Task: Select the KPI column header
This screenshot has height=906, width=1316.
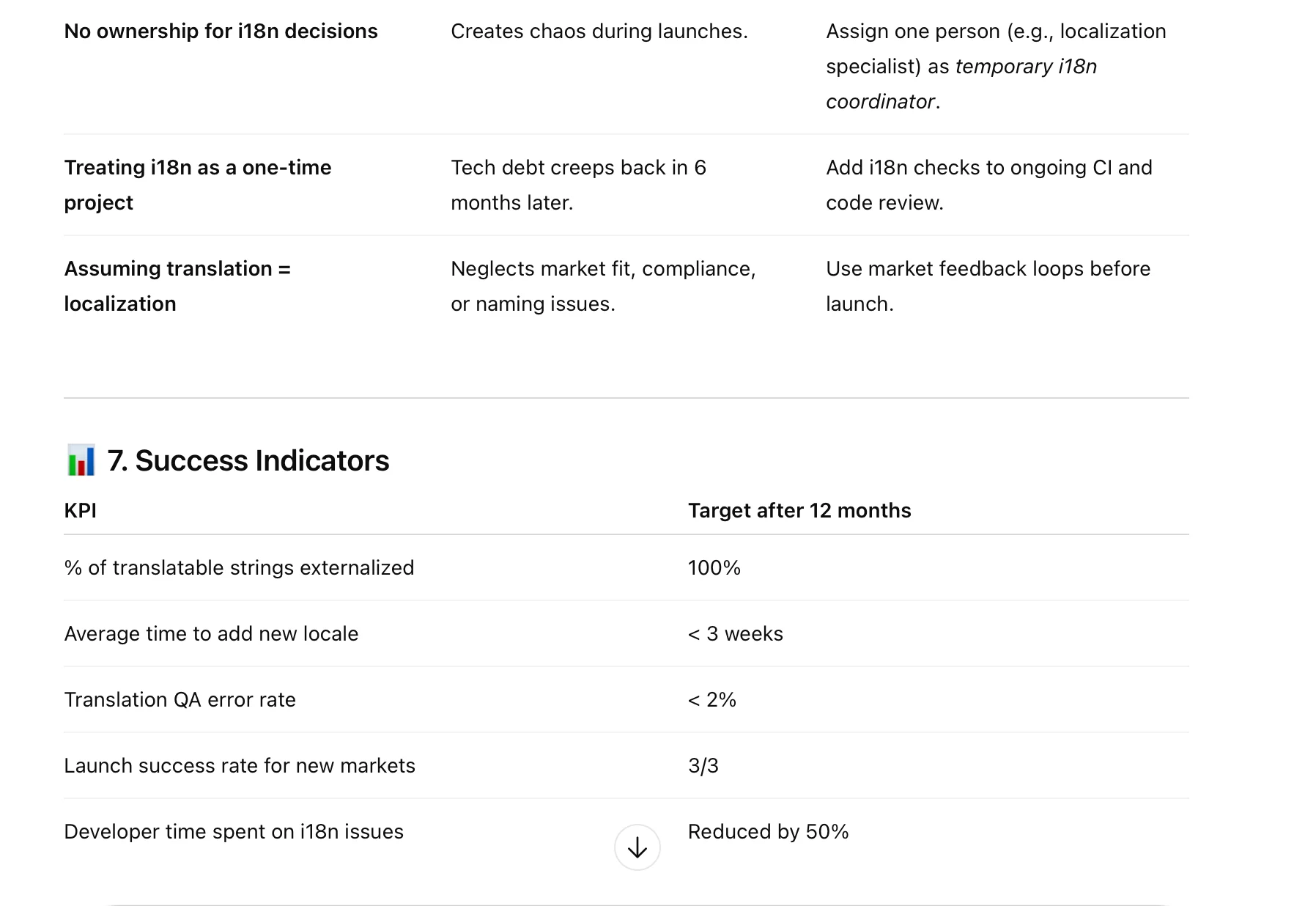Action: click(x=80, y=510)
